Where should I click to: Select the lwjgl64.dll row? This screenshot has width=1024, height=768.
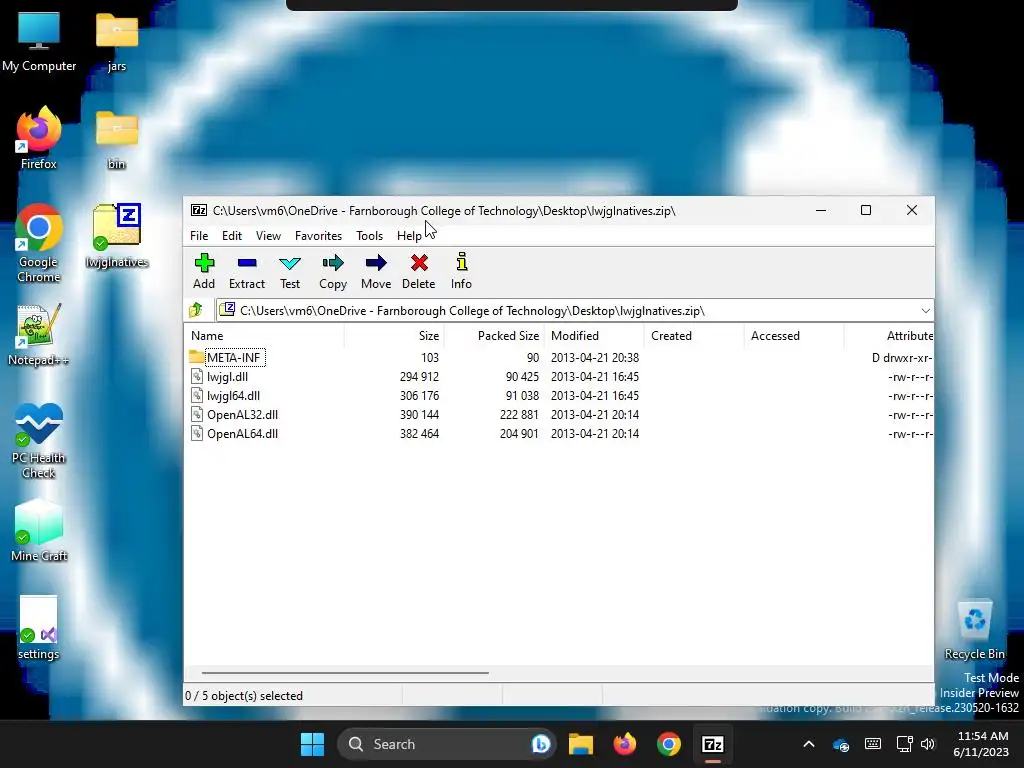[559, 395]
